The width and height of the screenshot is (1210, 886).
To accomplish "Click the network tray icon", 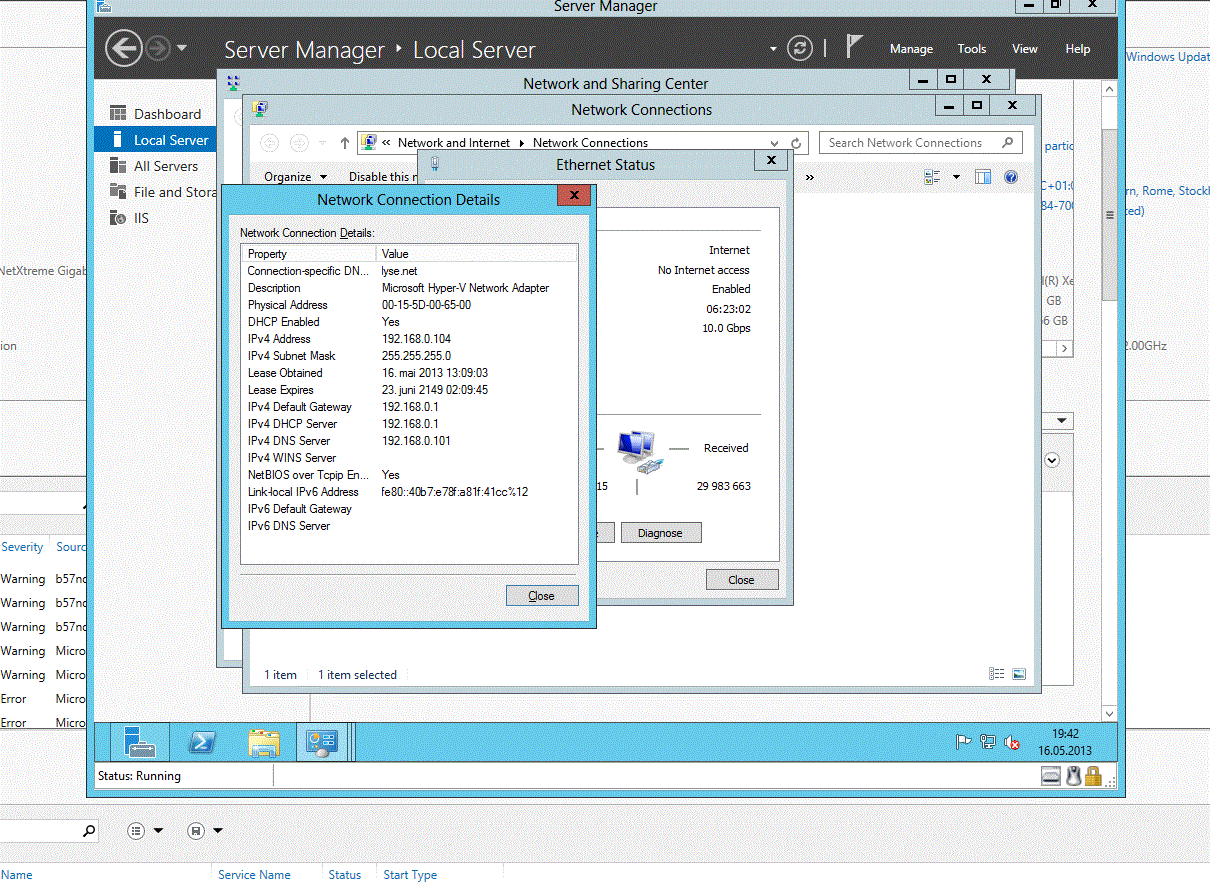I will (x=988, y=742).
